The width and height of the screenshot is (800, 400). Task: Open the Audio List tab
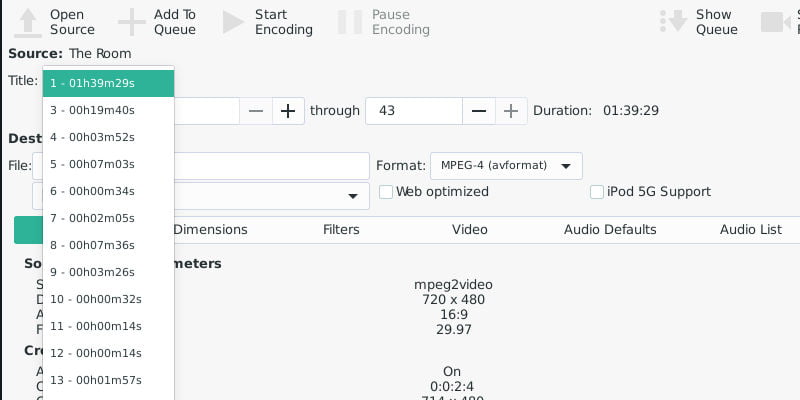pos(750,230)
